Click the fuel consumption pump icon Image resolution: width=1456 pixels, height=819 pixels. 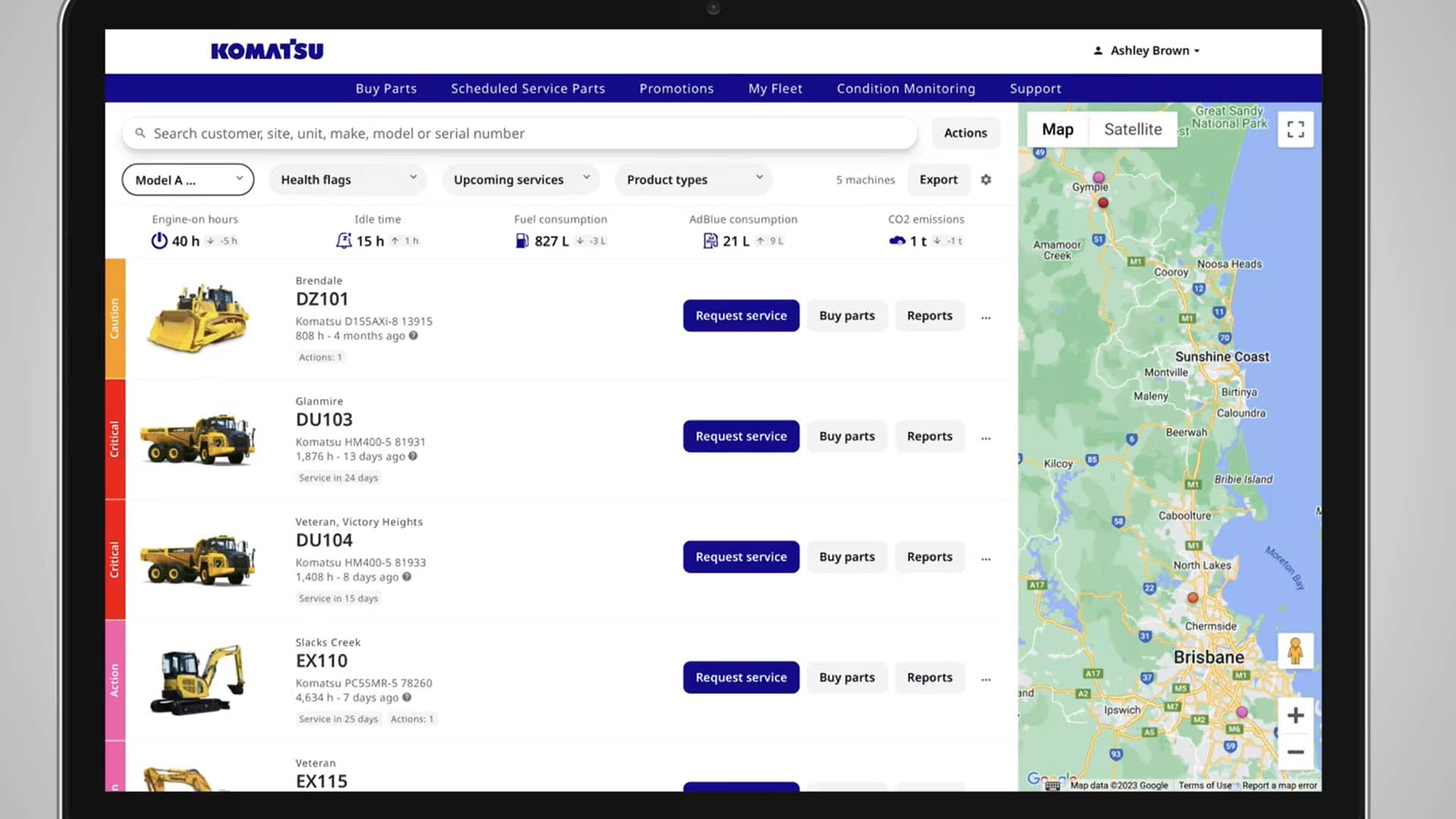[522, 241]
